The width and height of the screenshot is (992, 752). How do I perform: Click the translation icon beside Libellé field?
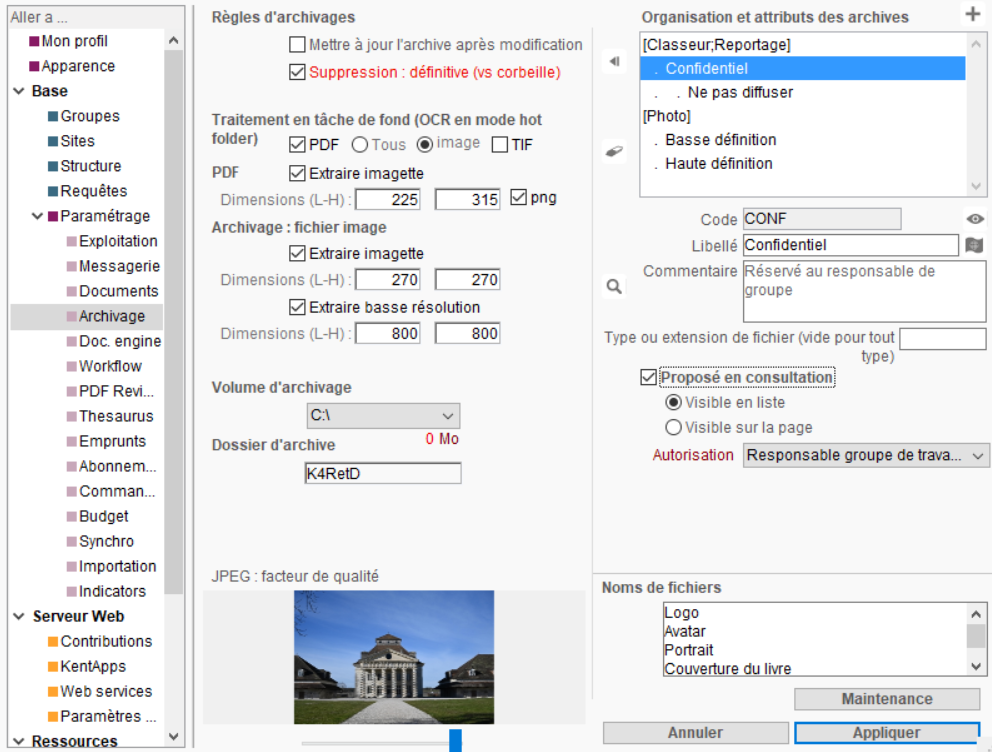coord(974,245)
